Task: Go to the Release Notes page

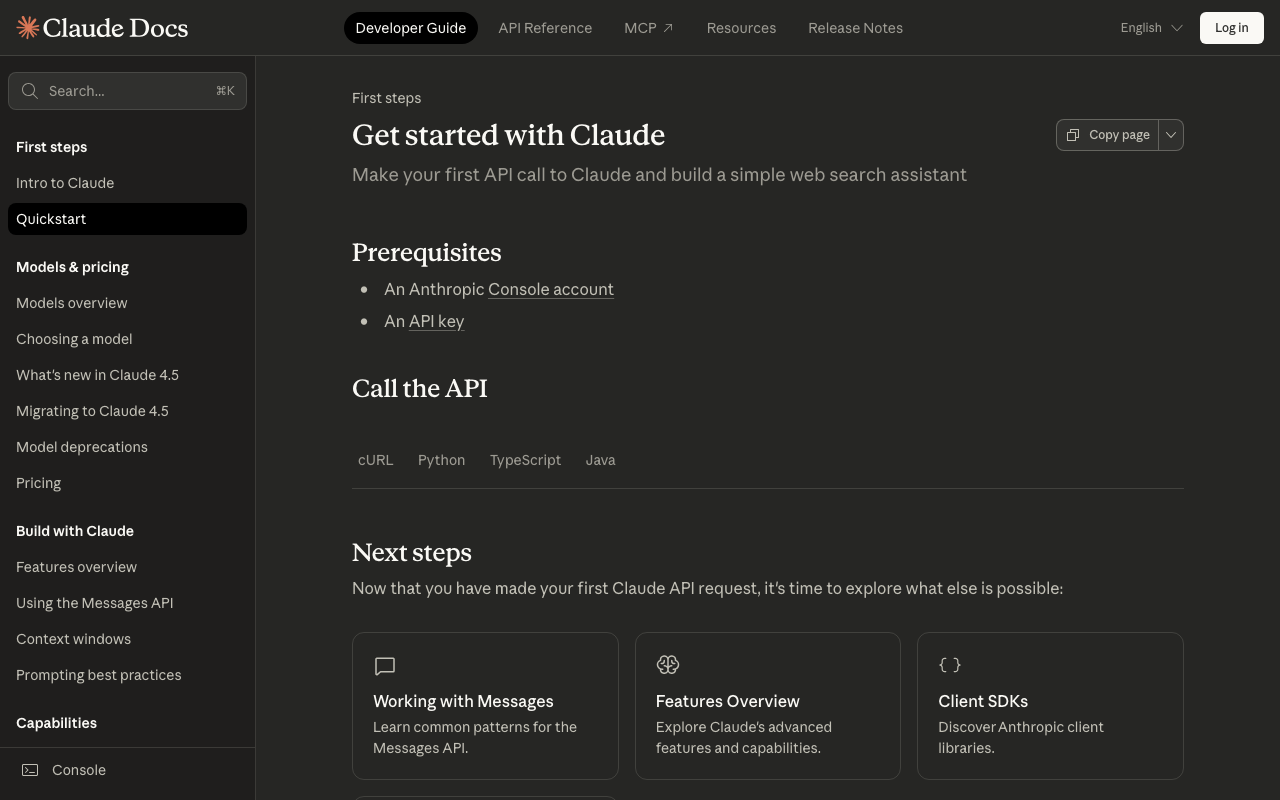Action: point(855,28)
